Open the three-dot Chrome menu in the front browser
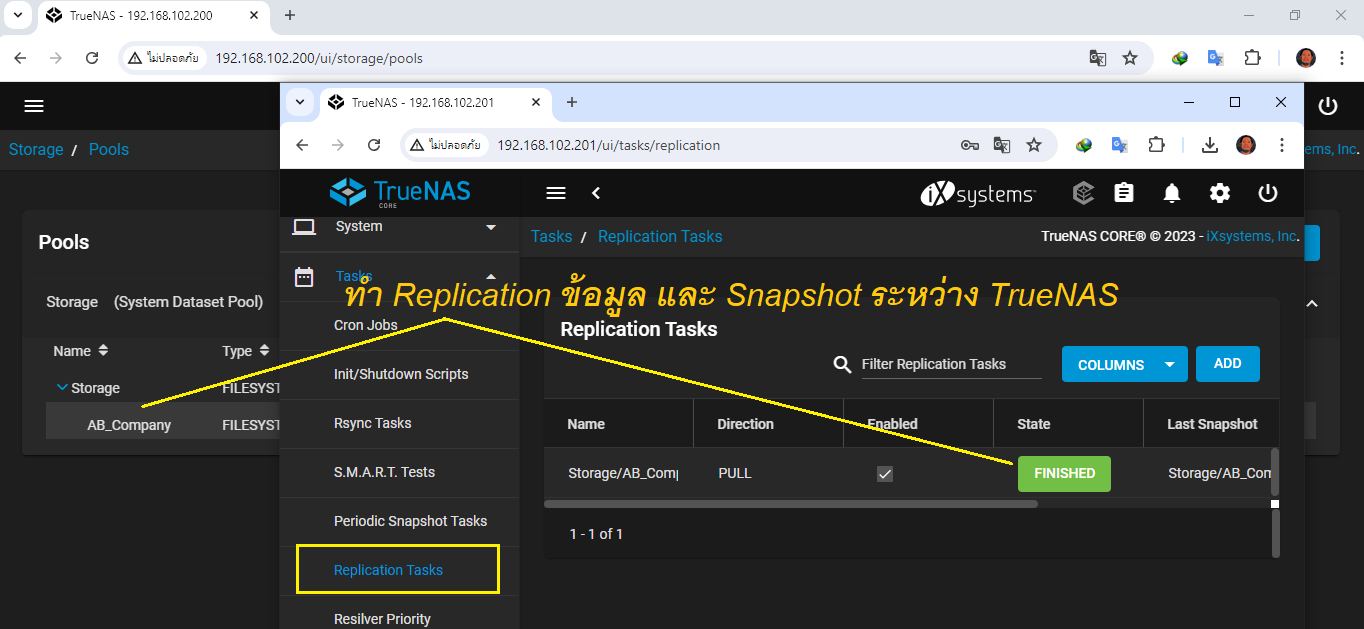 click(1281, 145)
